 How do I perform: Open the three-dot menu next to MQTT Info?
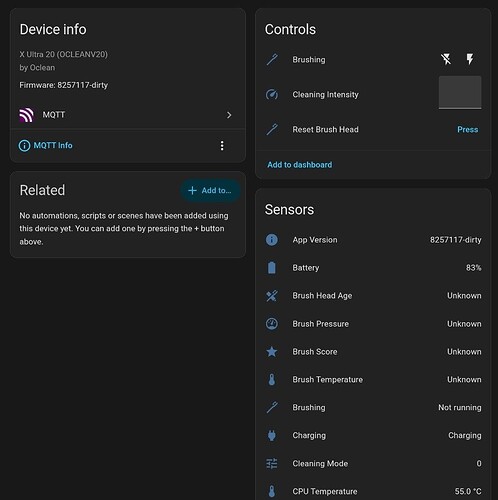(x=222, y=145)
